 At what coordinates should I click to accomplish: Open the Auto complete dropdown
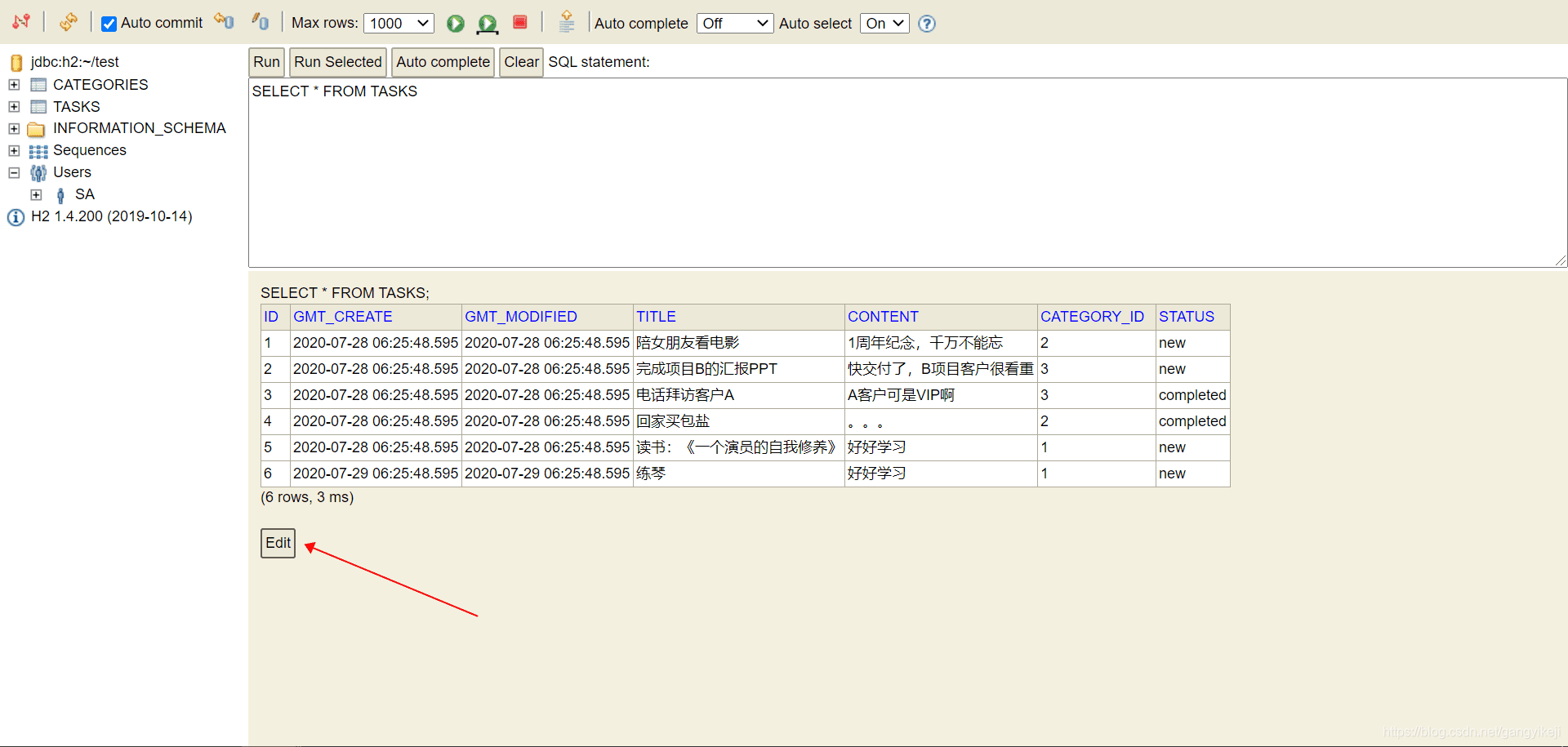[735, 24]
